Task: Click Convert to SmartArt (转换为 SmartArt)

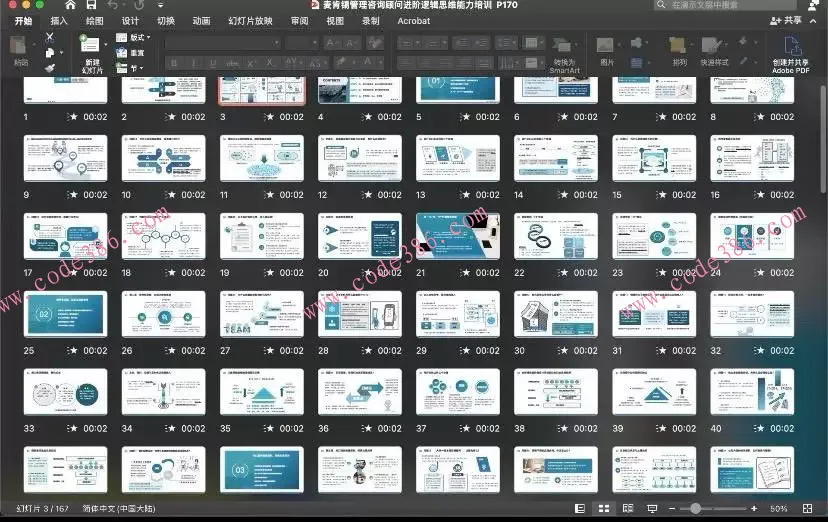Action: [564, 55]
